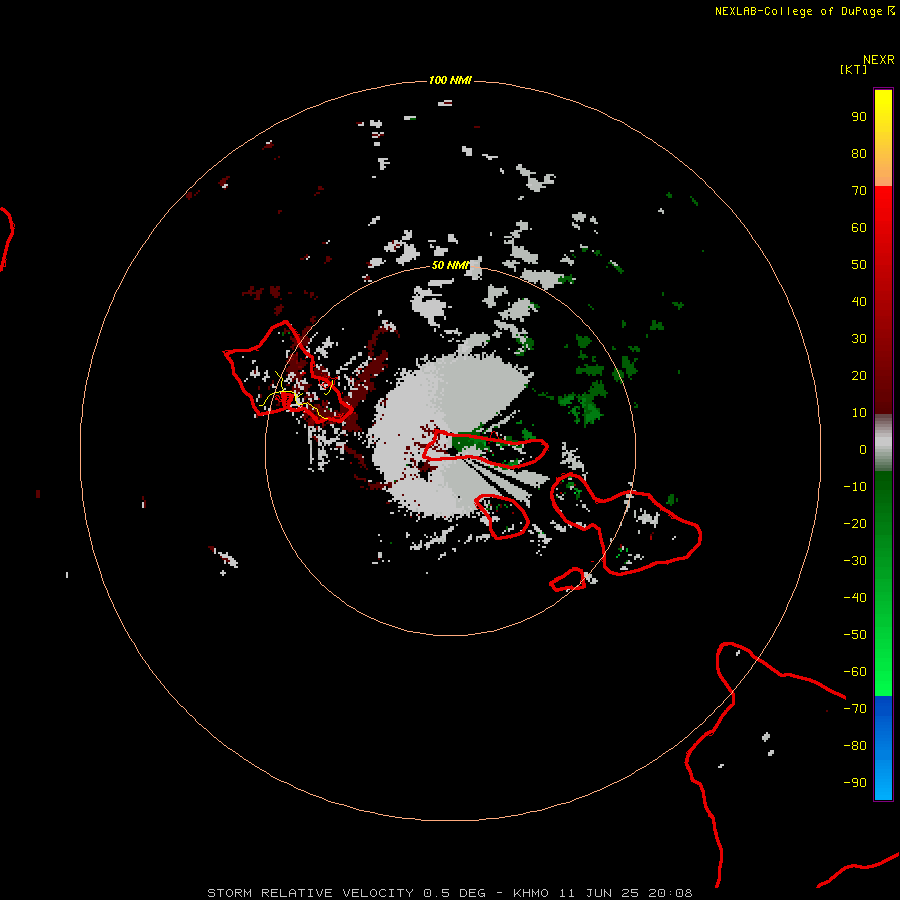
Task: Click the -30 value on the velocity scale
Action: click(x=855, y=561)
